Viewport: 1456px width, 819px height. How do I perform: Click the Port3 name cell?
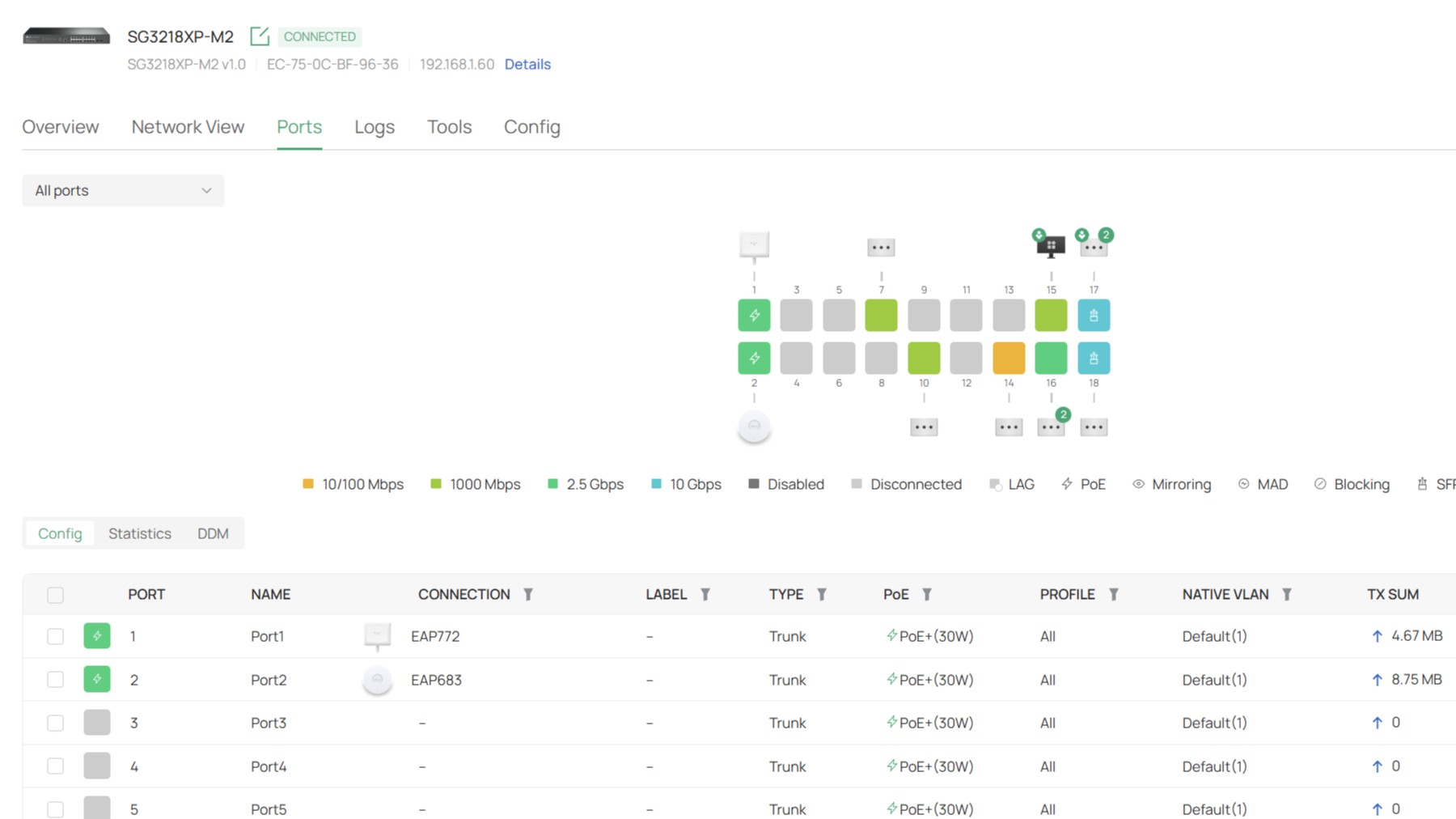[x=269, y=723]
